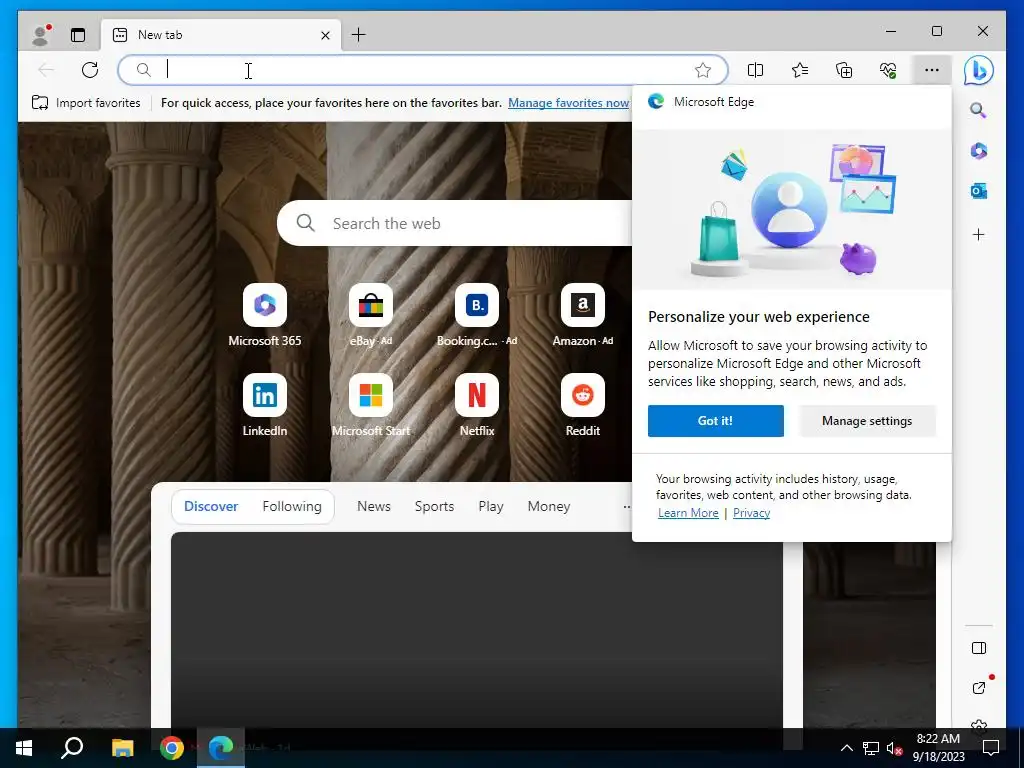Select the Following feed tab

coord(292,506)
